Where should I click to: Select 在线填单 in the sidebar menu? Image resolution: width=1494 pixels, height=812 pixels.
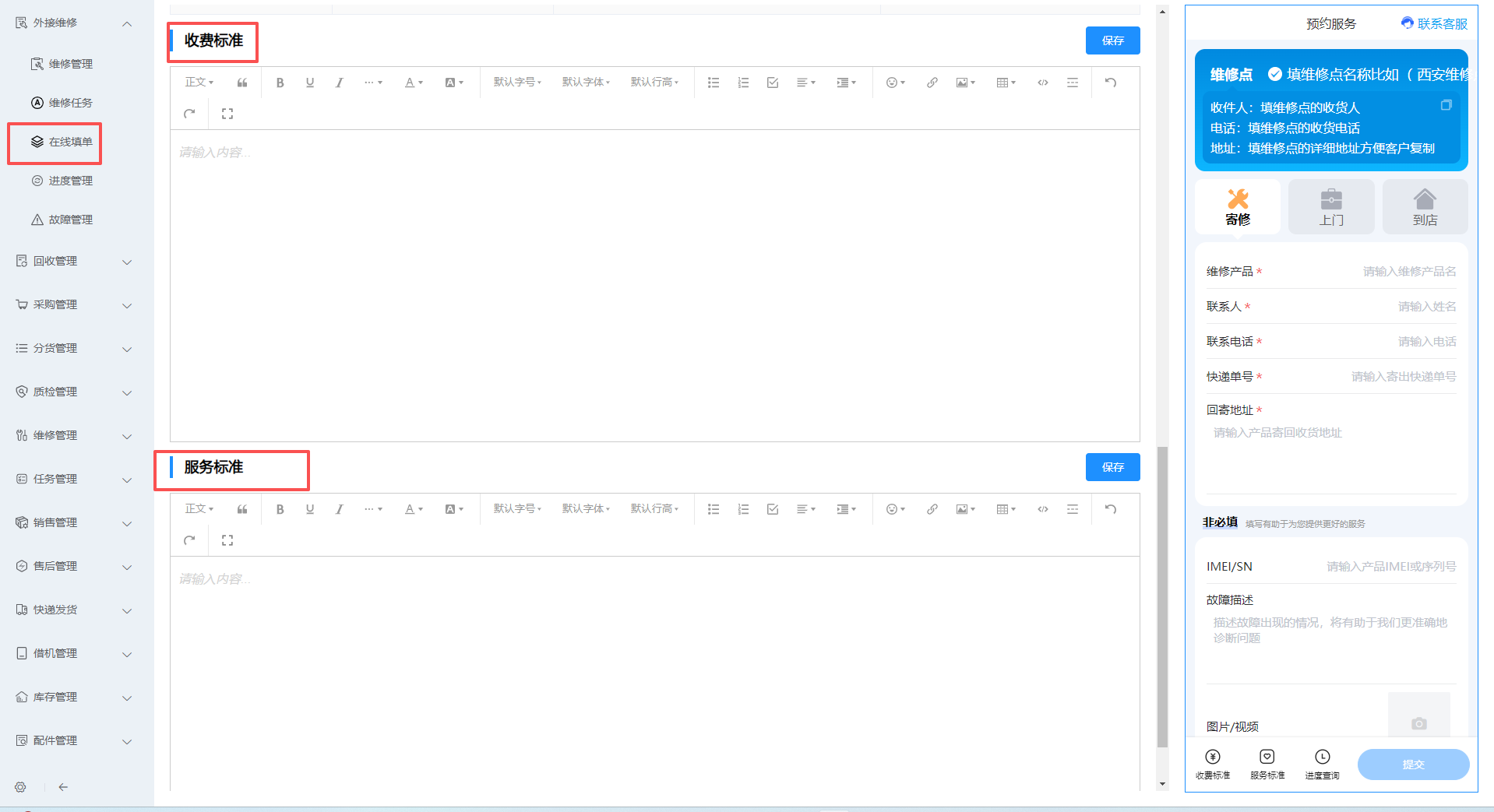point(70,142)
